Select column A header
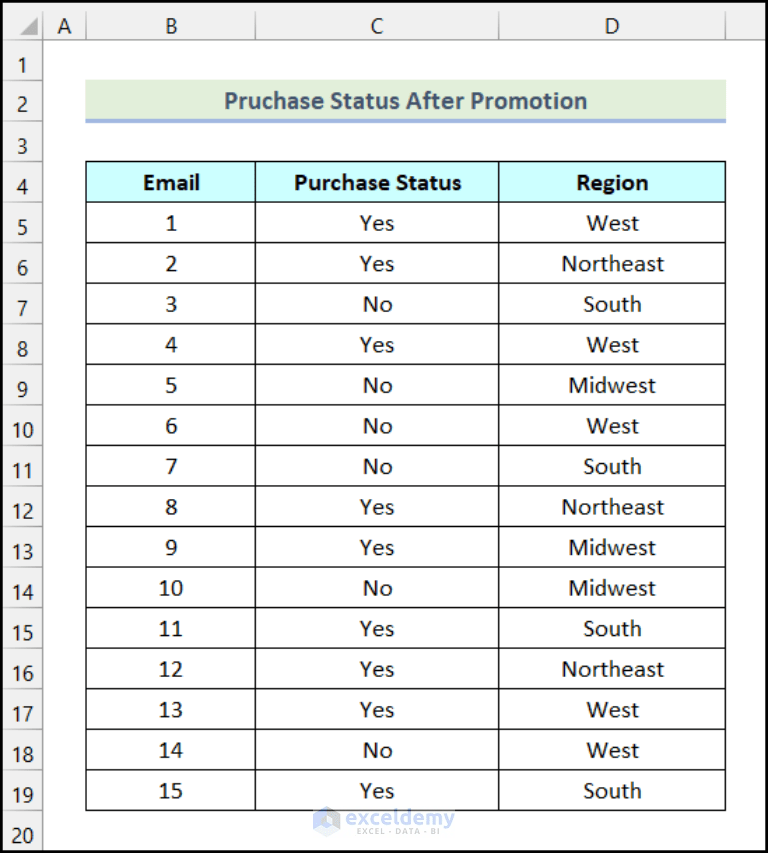This screenshot has width=768, height=853. point(64,25)
